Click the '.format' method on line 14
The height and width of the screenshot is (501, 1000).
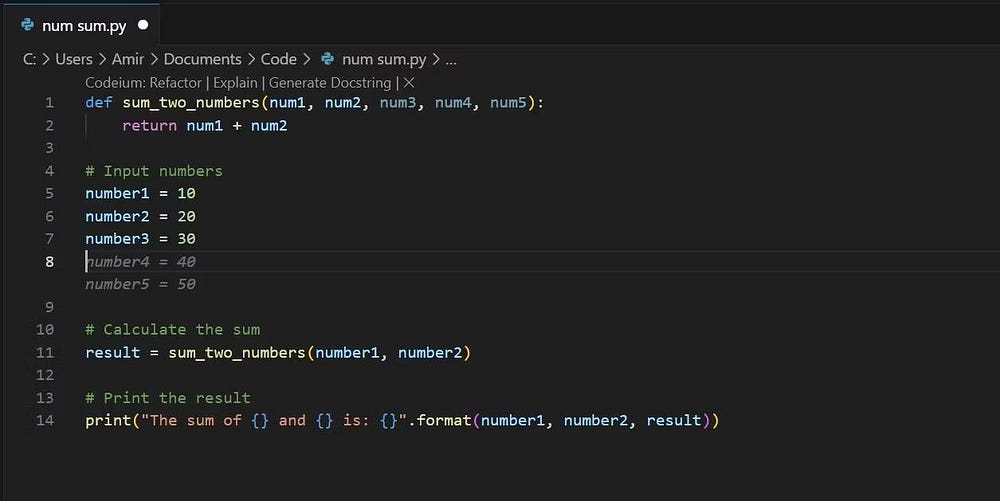[439, 420]
